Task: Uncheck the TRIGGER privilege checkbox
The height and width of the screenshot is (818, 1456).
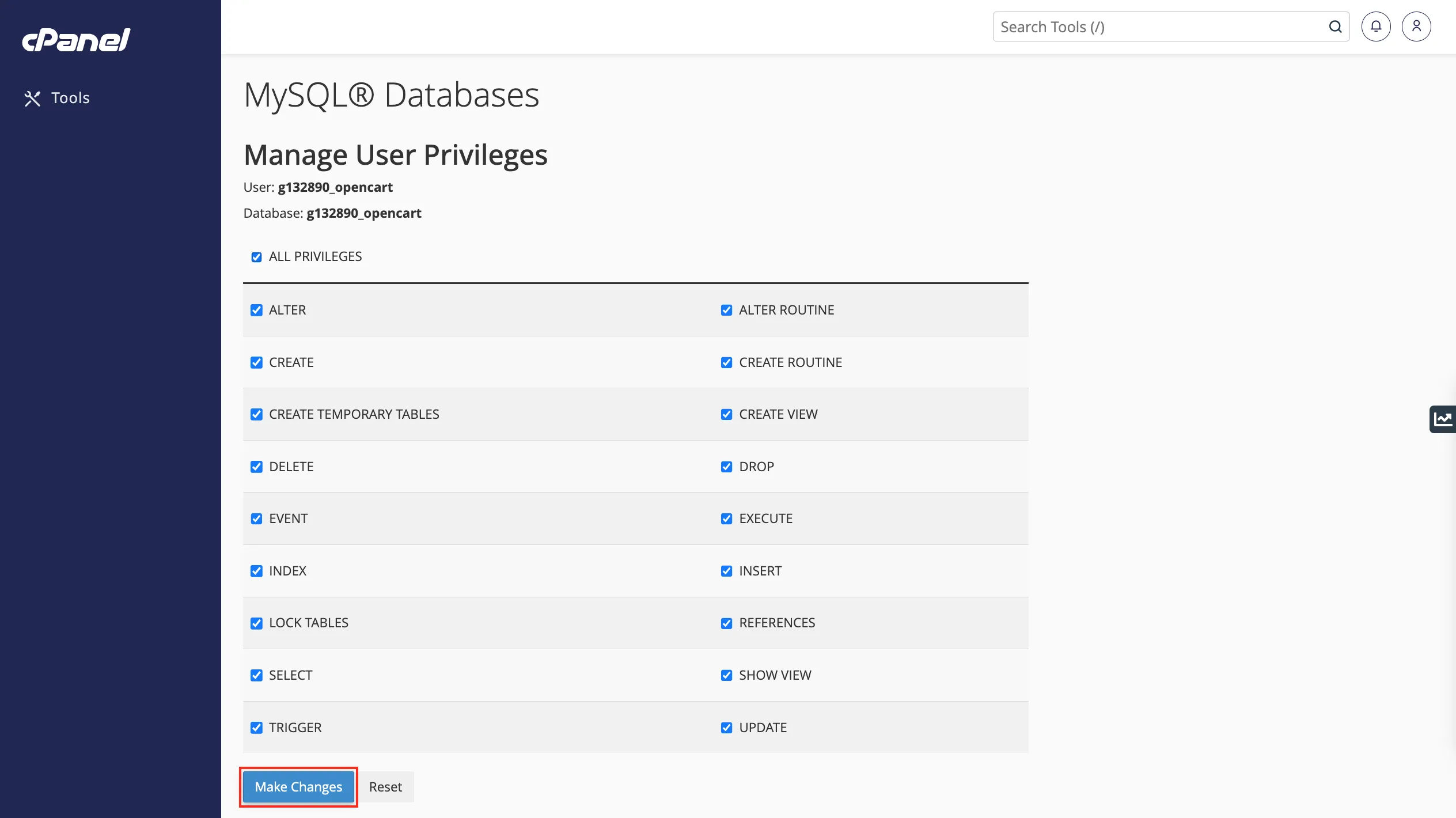Action: [256, 728]
